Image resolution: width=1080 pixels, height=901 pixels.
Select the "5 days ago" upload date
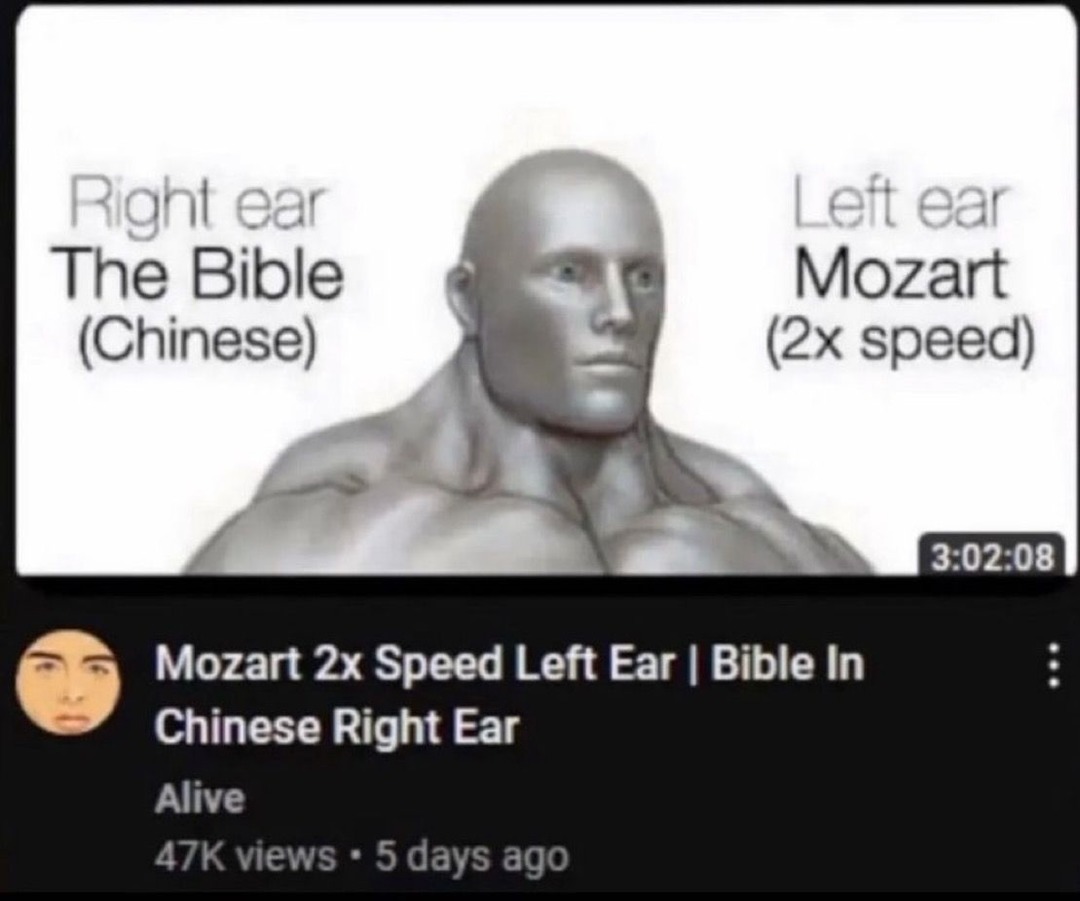coord(472,858)
